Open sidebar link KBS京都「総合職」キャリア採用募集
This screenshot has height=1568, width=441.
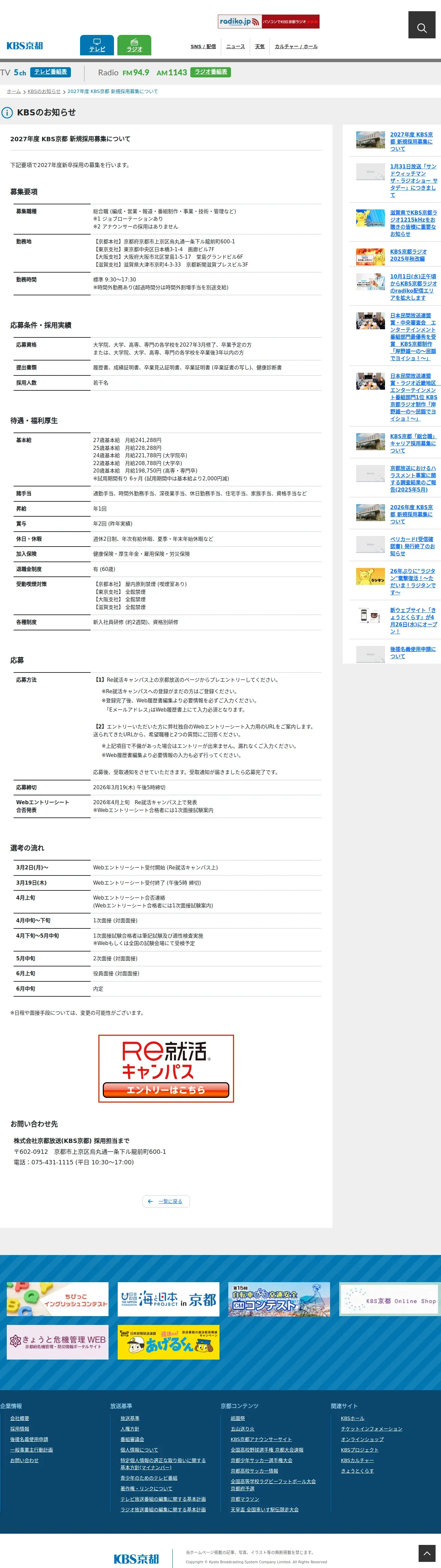pyautogui.click(x=414, y=444)
